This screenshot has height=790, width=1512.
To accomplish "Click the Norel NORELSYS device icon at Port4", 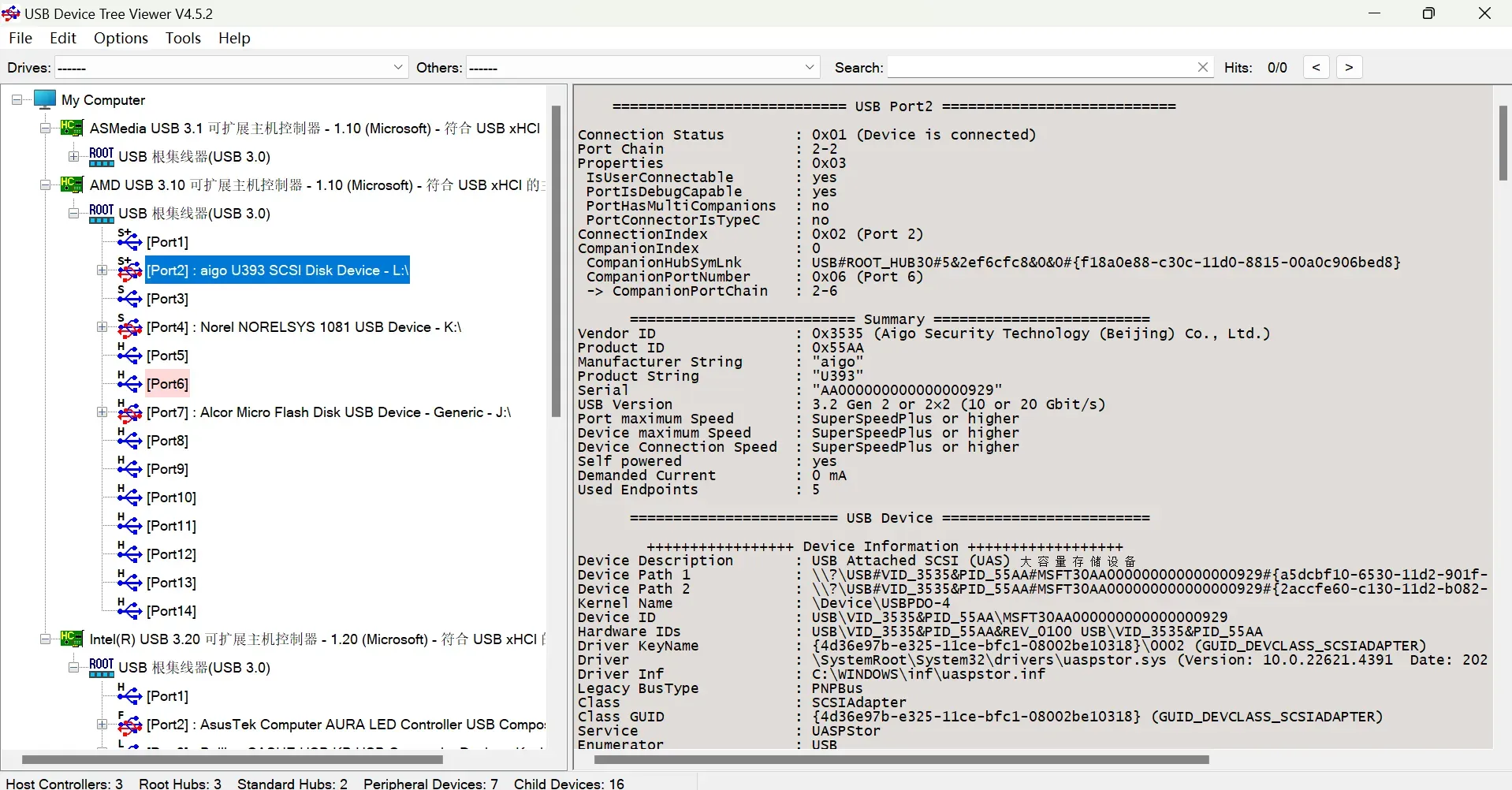I will (129, 326).
